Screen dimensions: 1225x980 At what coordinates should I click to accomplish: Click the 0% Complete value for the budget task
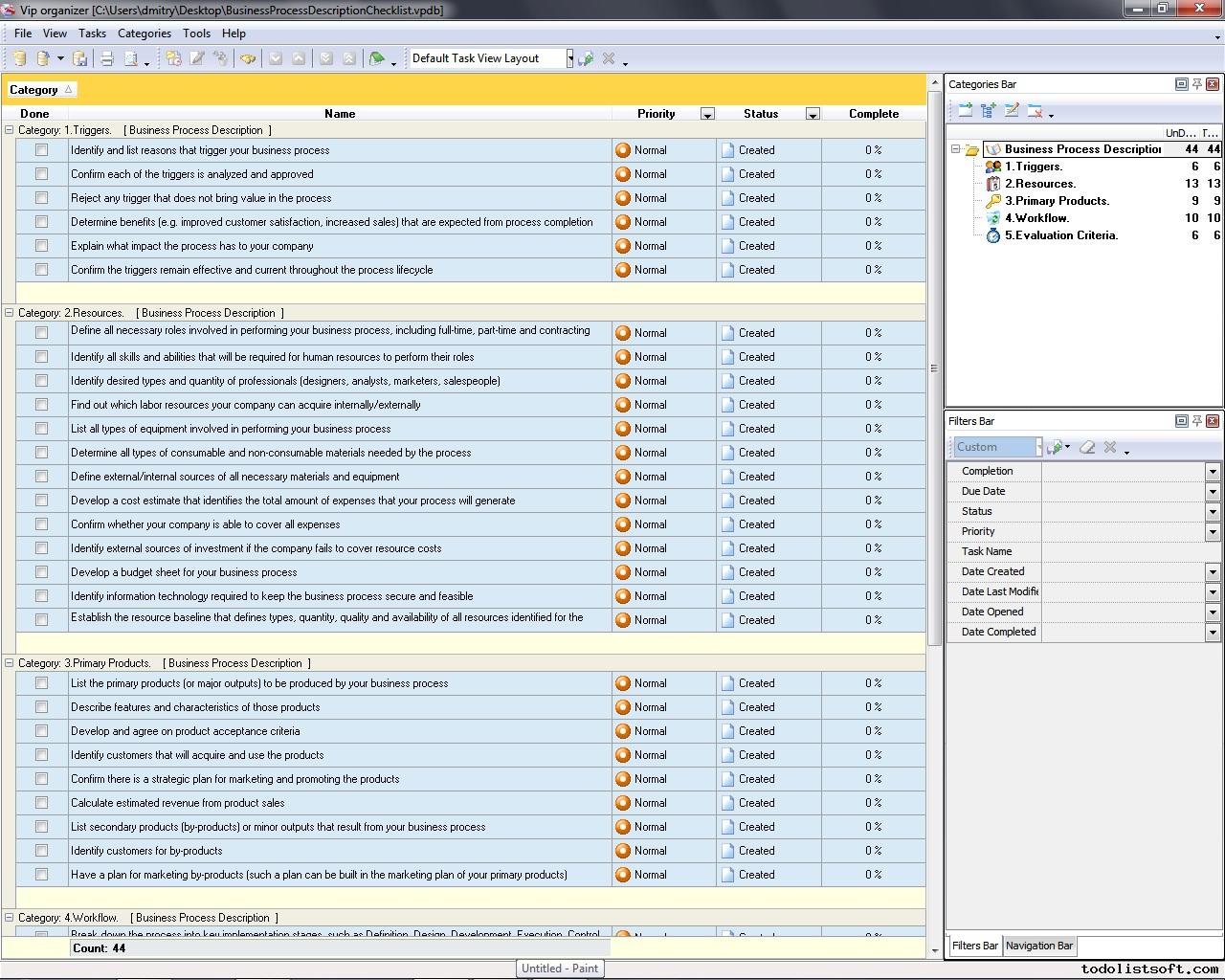tap(872, 572)
